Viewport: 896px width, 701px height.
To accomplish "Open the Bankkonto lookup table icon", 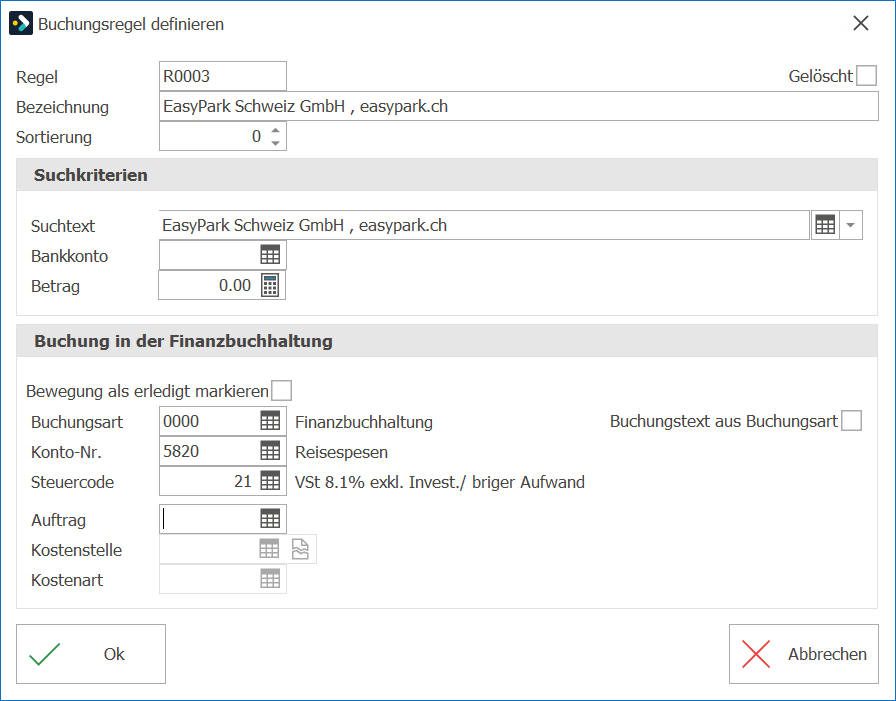I will click(270, 255).
